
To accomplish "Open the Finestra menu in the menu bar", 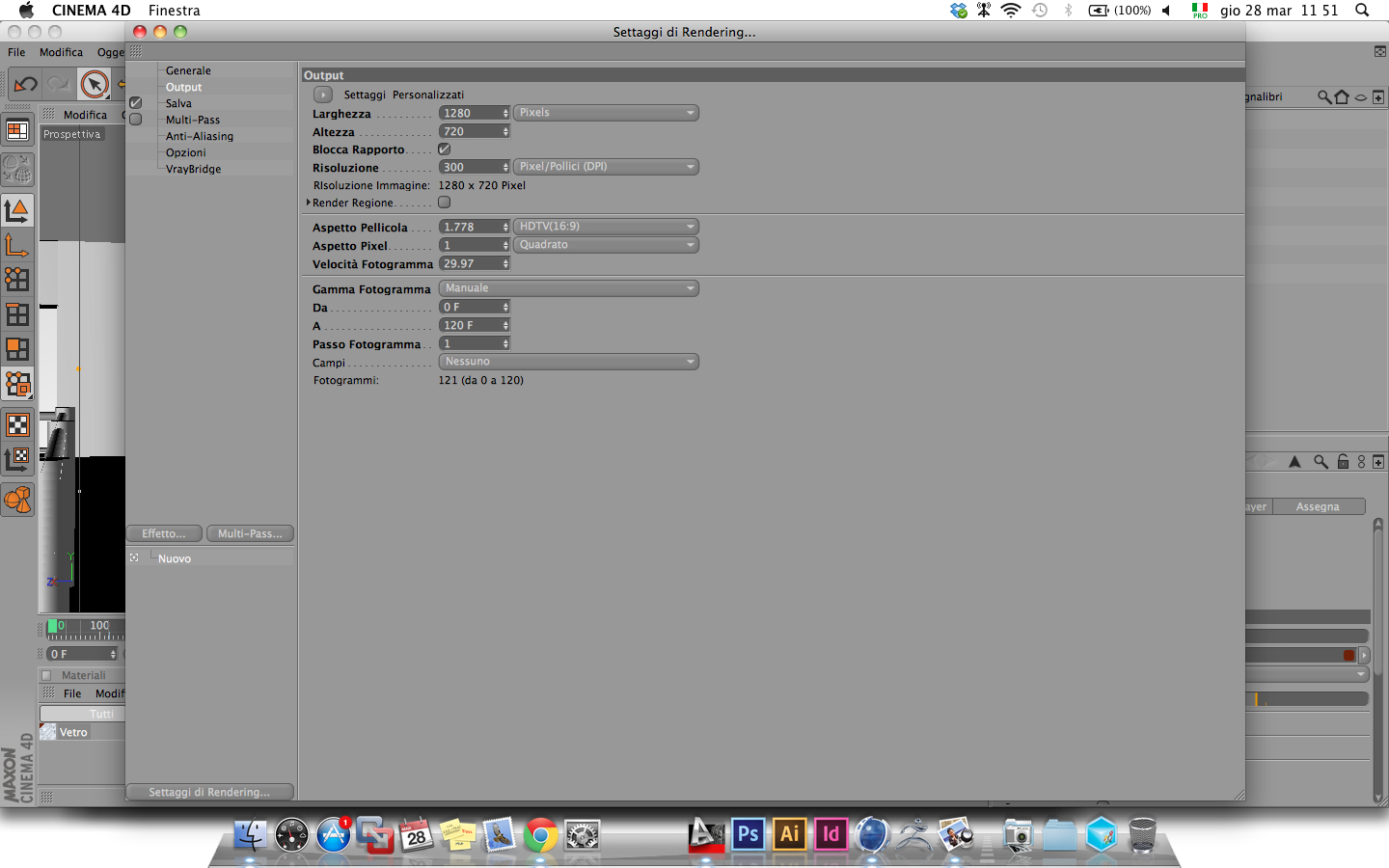I will [175, 11].
